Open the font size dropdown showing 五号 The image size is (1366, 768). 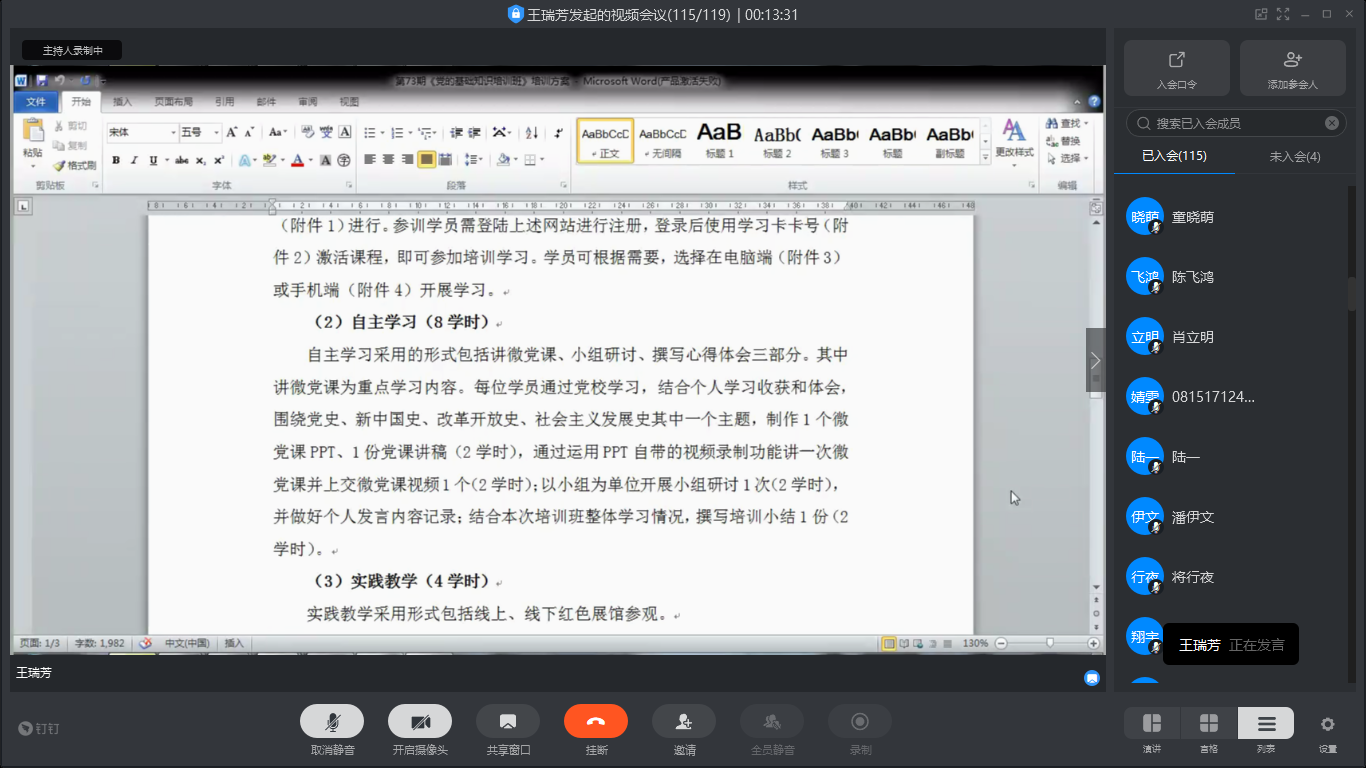pyautogui.click(x=217, y=132)
